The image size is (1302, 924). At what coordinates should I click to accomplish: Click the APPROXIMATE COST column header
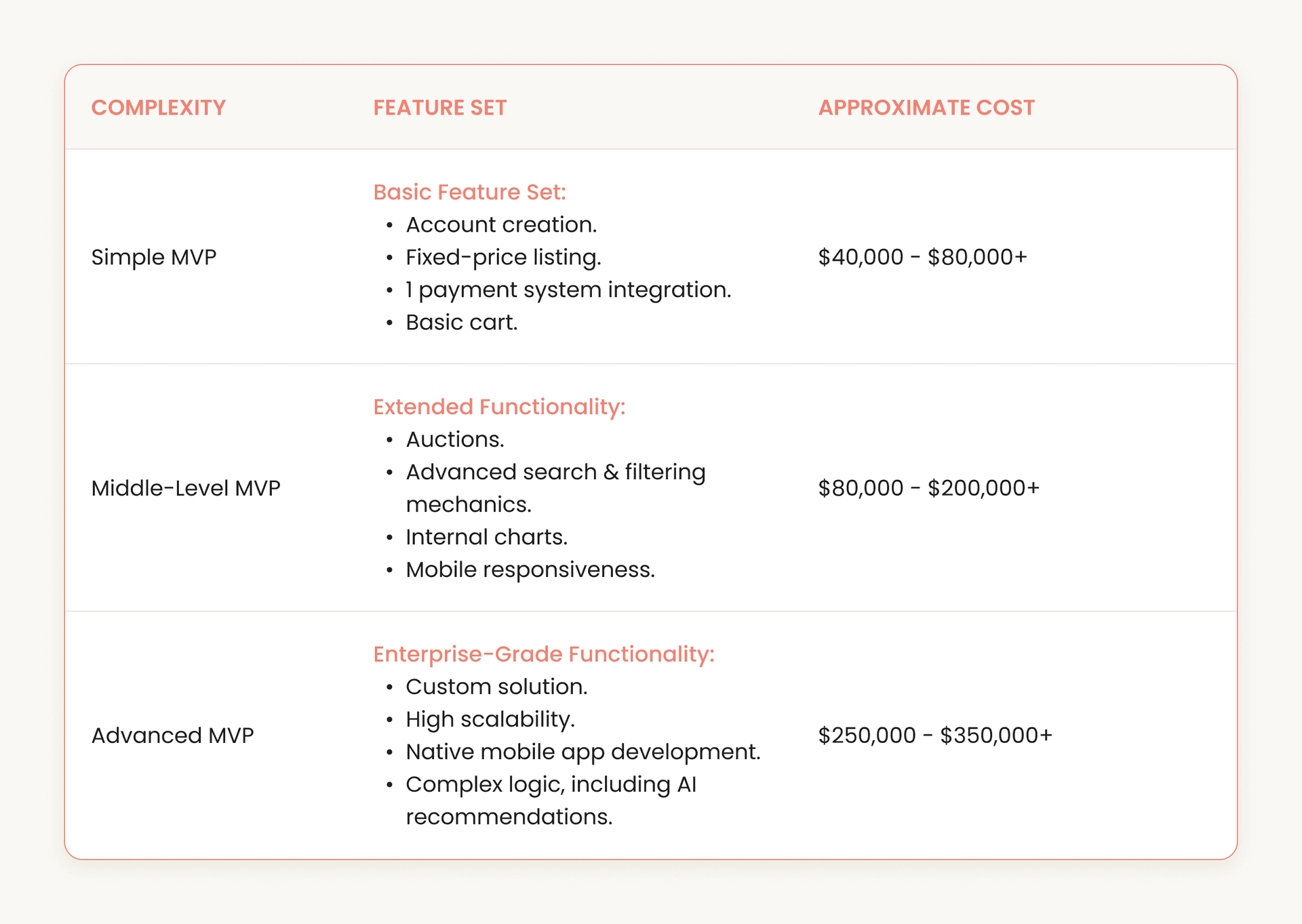[x=926, y=108]
